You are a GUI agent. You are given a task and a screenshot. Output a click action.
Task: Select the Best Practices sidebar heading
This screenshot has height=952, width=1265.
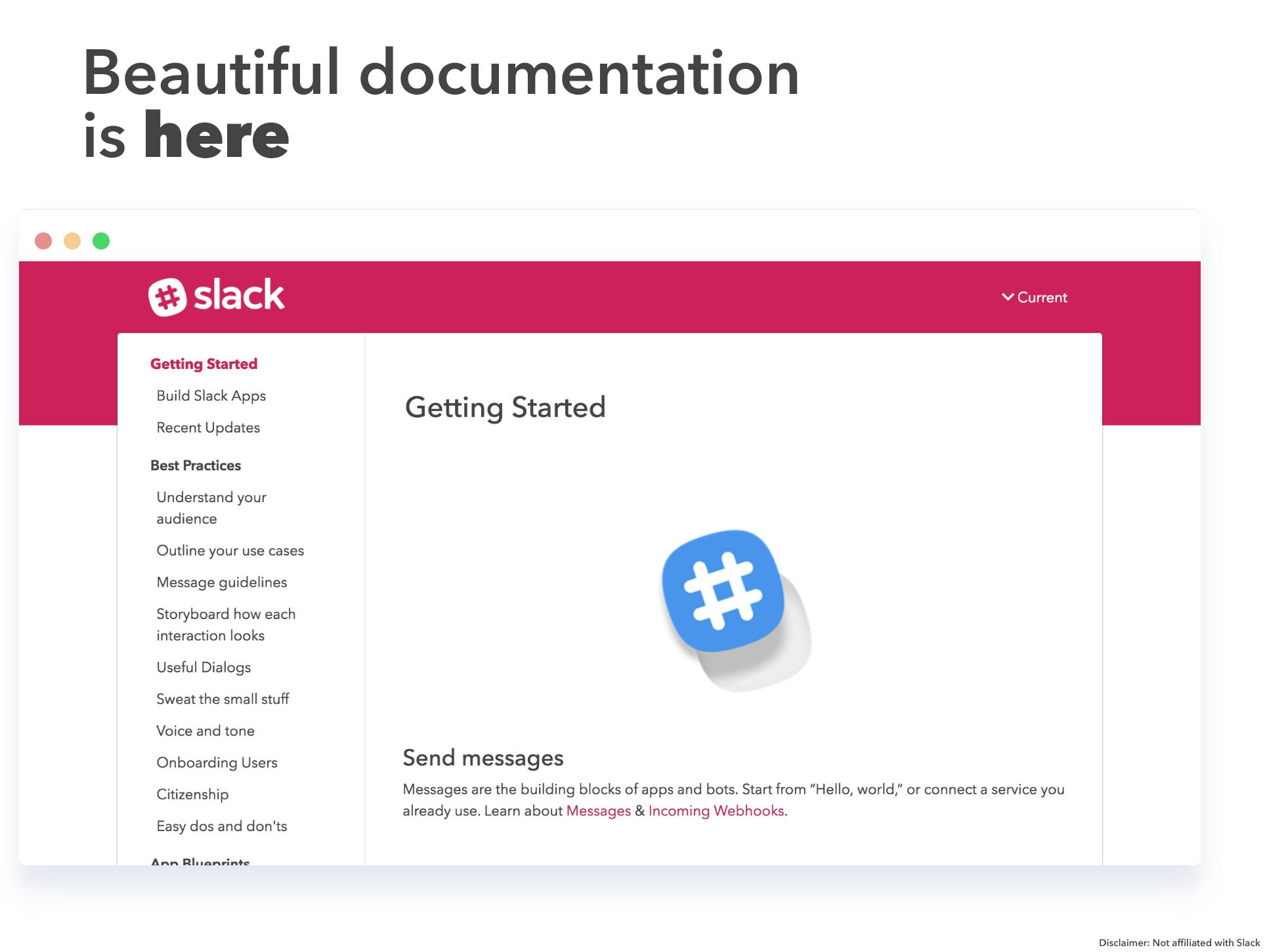pos(196,465)
